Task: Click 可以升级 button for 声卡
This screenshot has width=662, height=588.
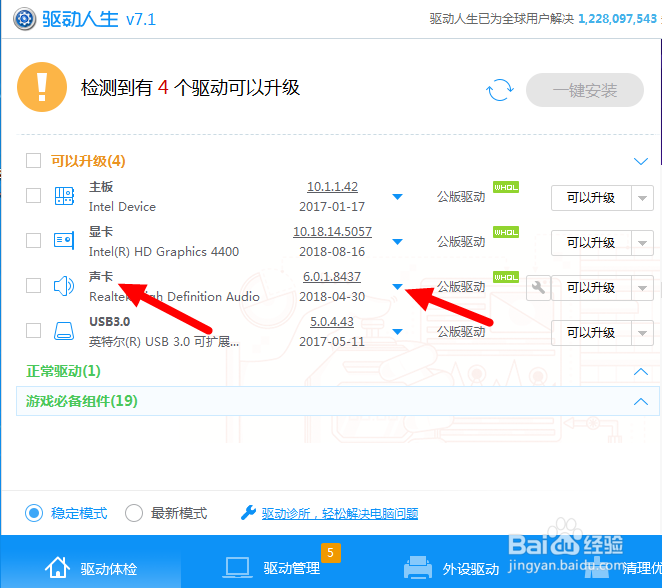Action: (x=591, y=288)
